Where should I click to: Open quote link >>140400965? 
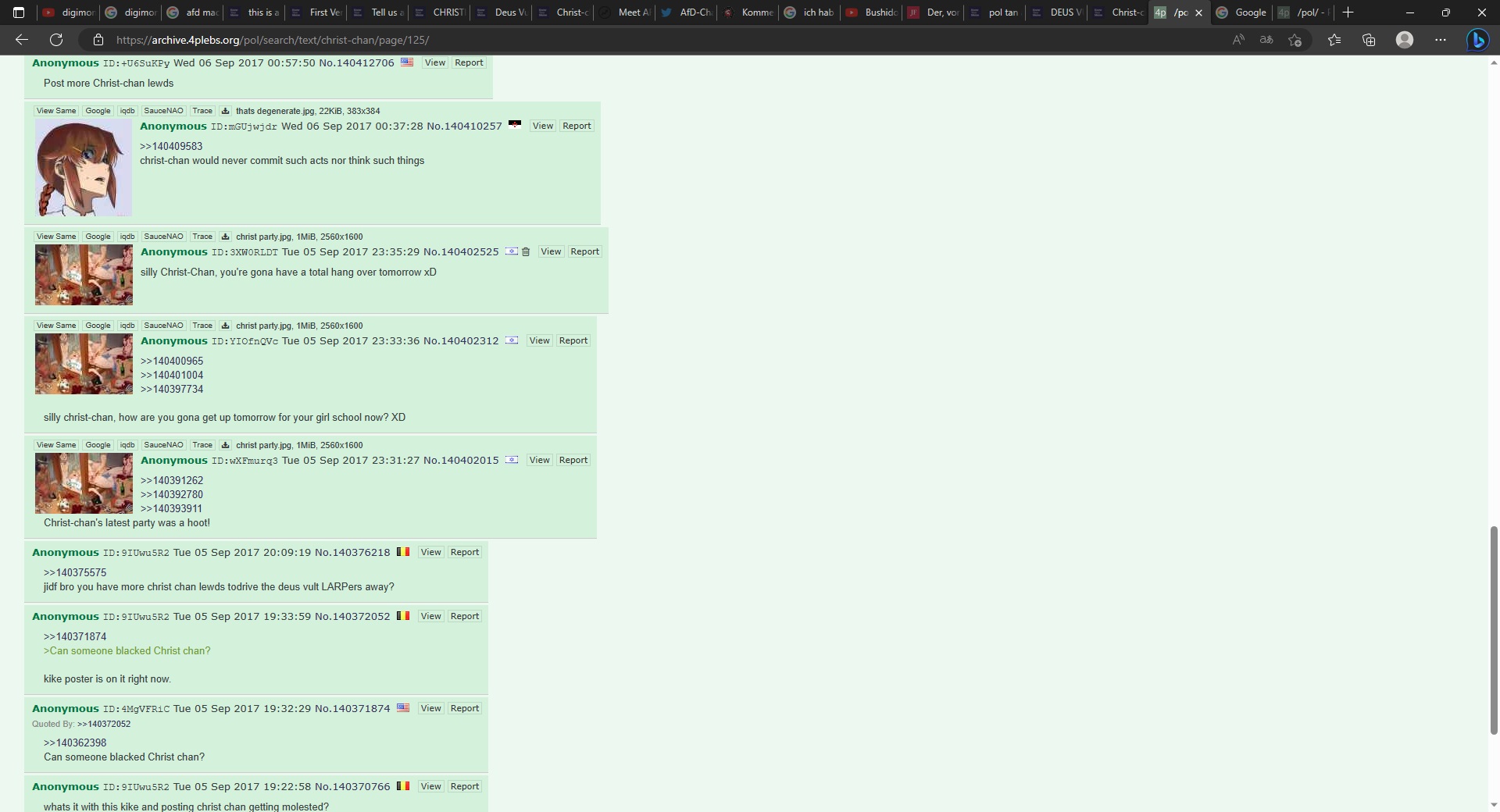[x=172, y=361]
